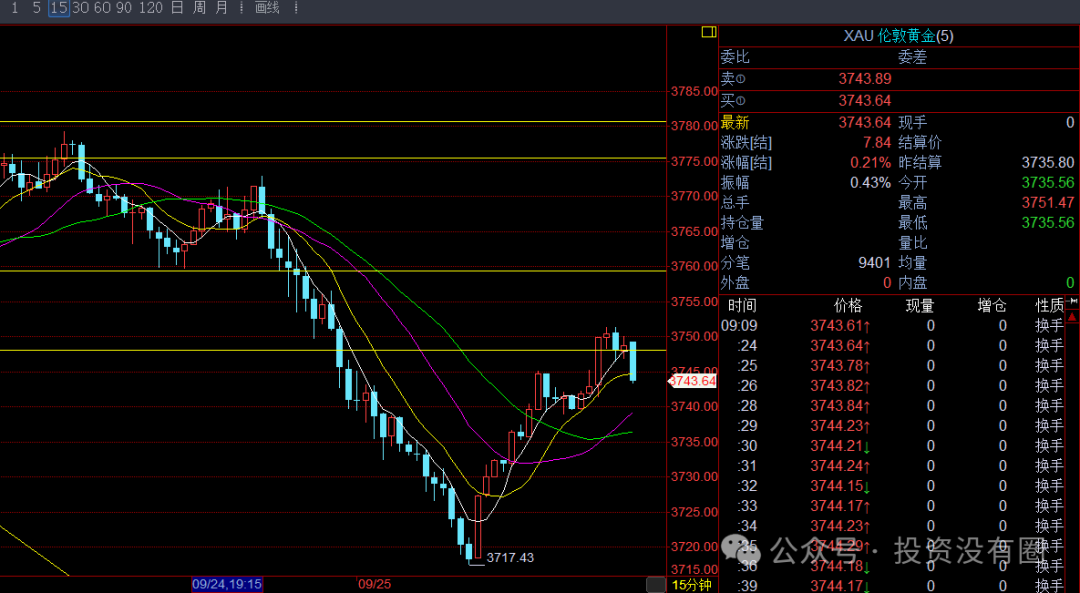The image size is (1080, 593).
Task: Click the 3780.00 price axis label
Action: tap(694, 125)
